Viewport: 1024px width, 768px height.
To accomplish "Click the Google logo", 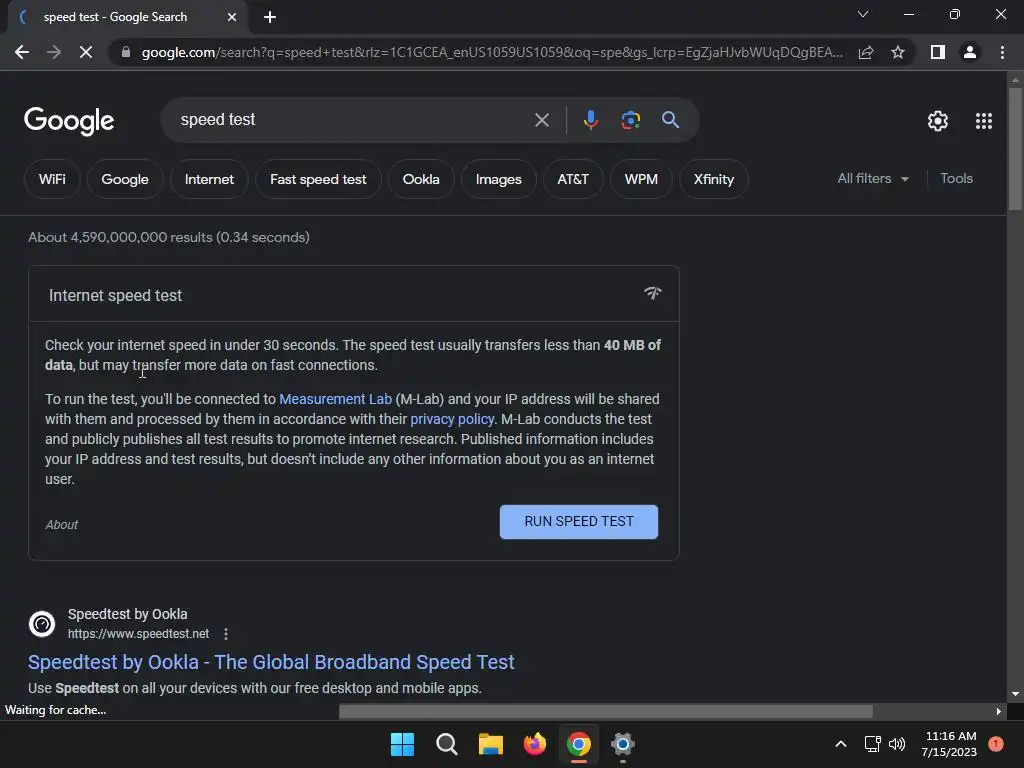I will [x=69, y=121].
